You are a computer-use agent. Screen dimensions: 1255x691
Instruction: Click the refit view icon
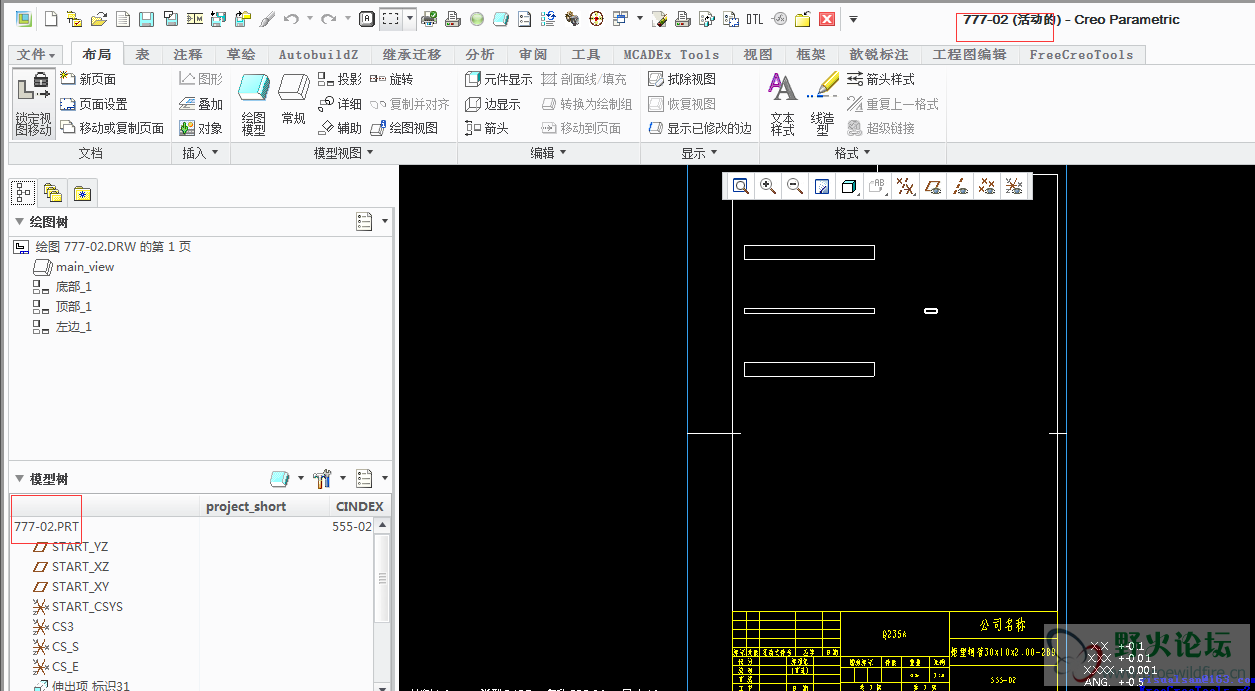click(741, 186)
